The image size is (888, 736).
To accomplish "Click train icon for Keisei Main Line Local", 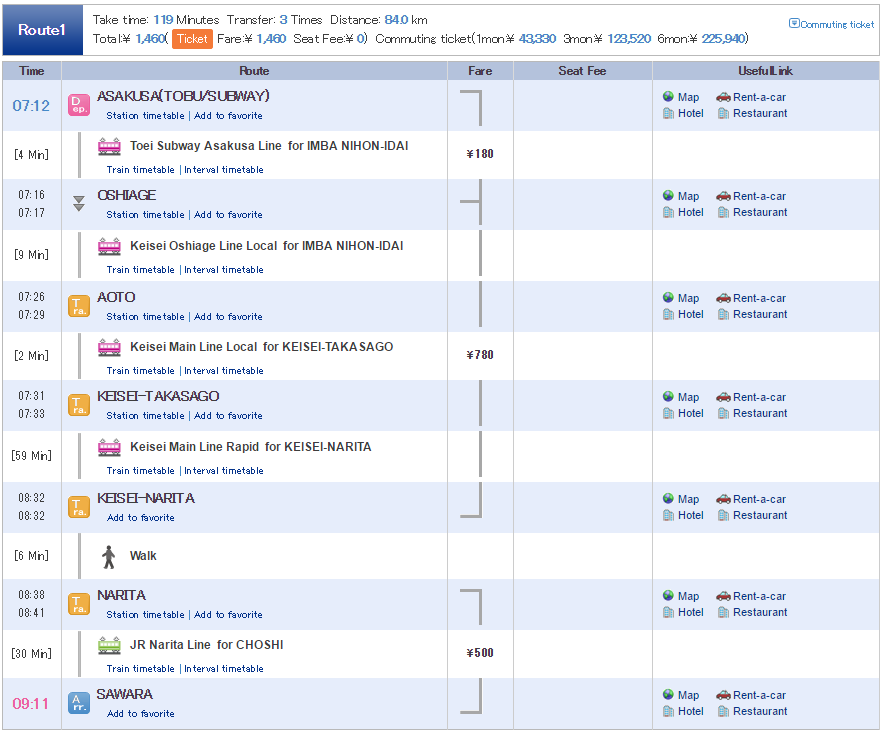I will [x=109, y=348].
